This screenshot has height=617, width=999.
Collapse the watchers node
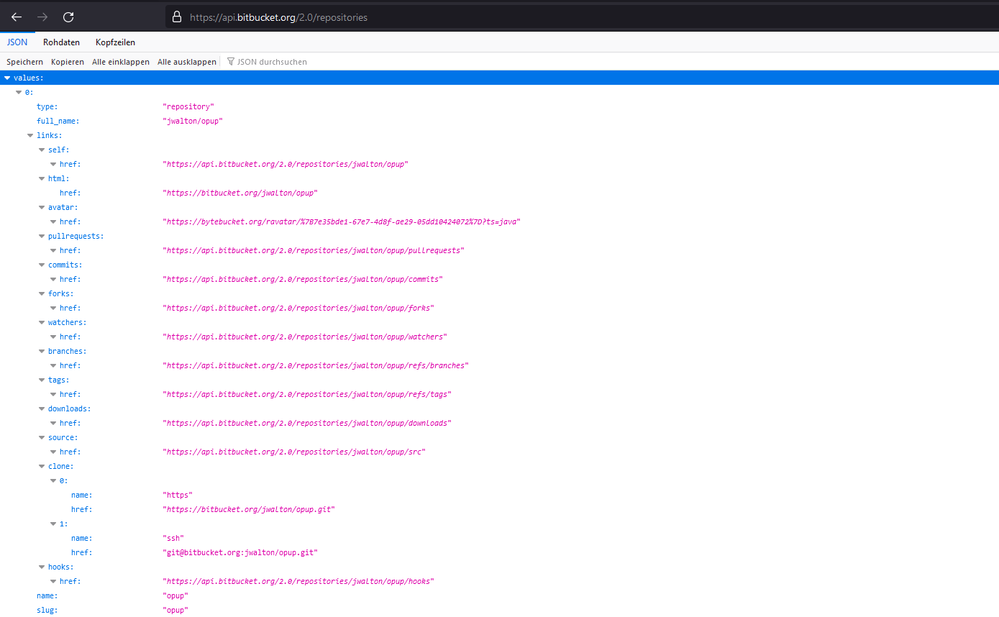click(x=41, y=323)
